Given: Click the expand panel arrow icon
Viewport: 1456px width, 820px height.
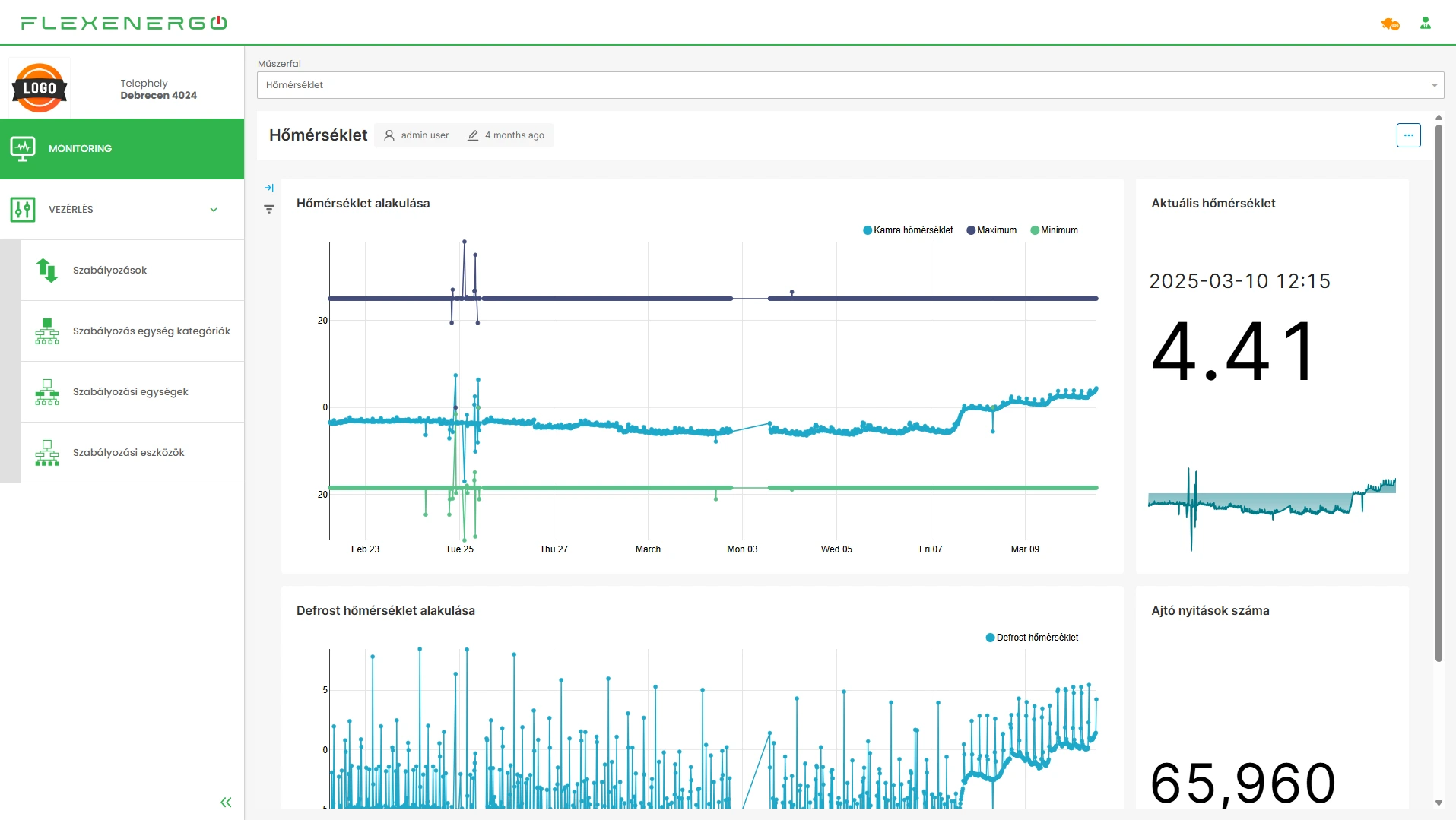Looking at the screenshot, I should (x=269, y=188).
